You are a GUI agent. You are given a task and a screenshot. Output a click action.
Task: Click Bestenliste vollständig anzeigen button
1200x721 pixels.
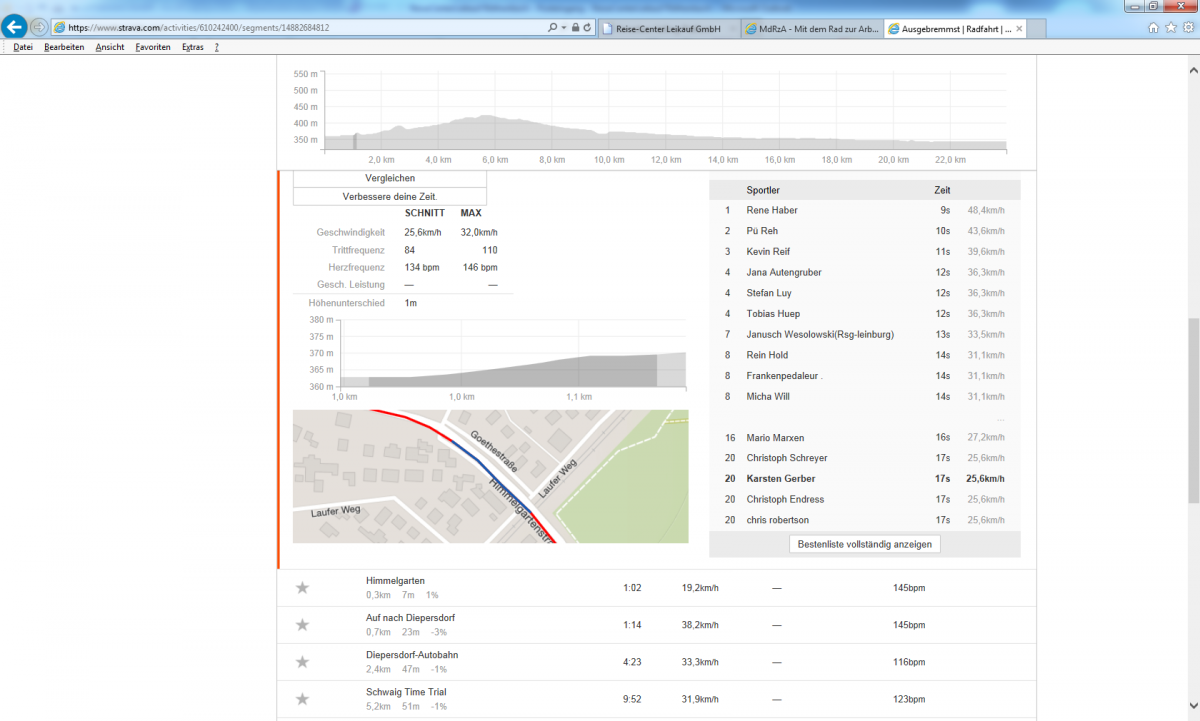tap(865, 545)
